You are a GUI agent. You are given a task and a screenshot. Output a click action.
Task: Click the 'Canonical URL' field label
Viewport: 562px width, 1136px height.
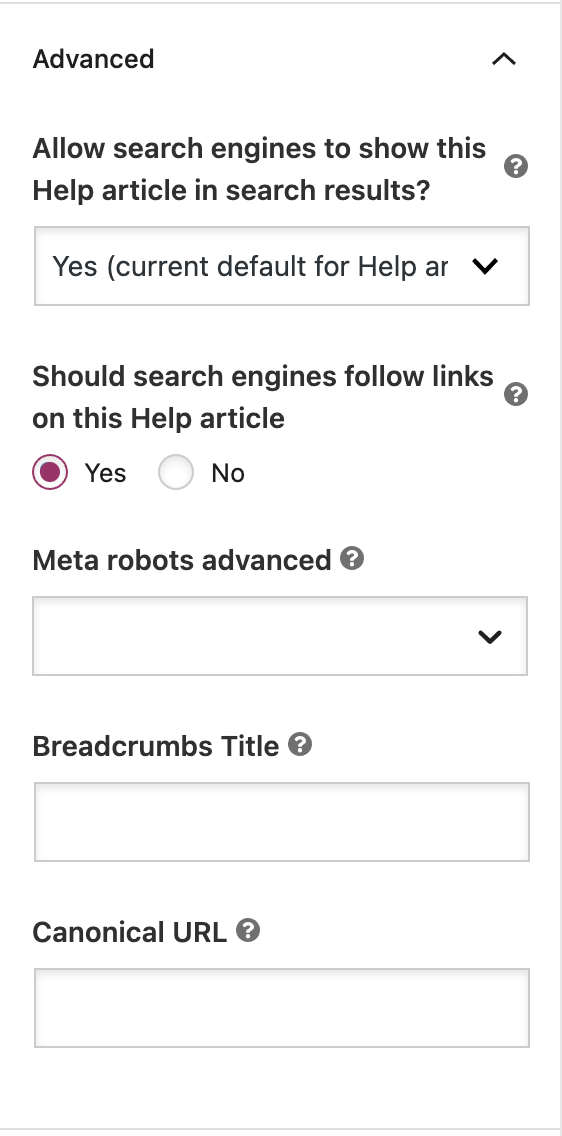tap(130, 932)
